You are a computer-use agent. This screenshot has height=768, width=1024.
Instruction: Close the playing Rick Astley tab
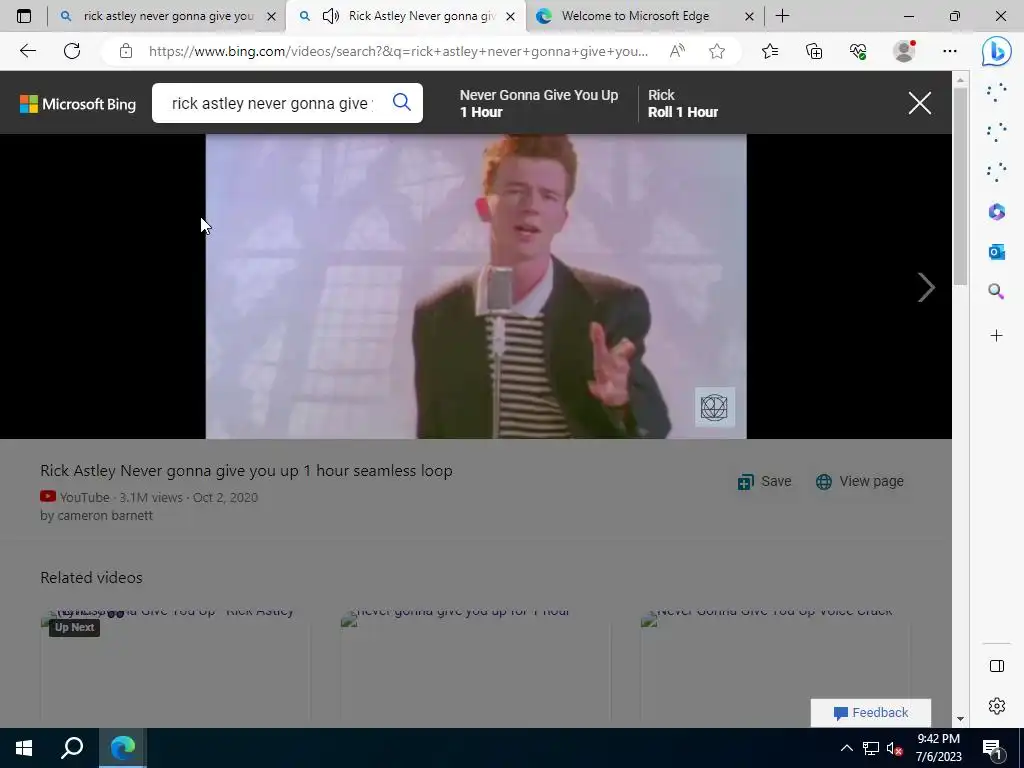[x=511, y=16]
